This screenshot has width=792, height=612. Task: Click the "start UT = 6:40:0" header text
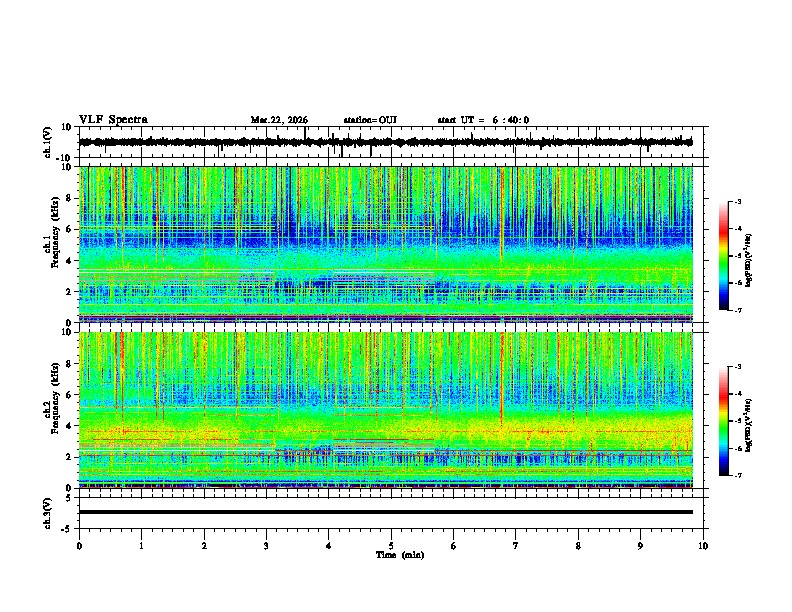[x=483, y=120]
